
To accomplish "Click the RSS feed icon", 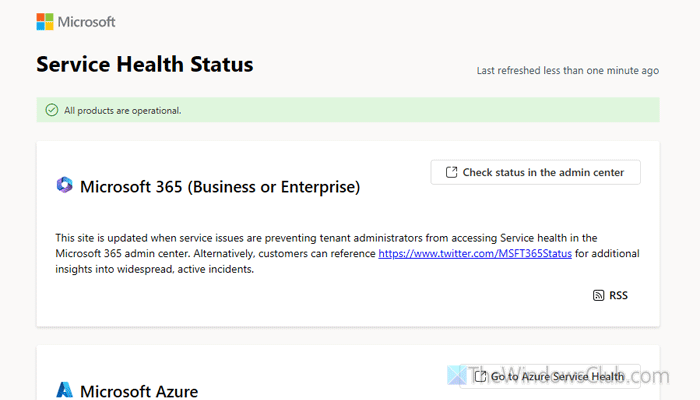I will tap(598, 296).
